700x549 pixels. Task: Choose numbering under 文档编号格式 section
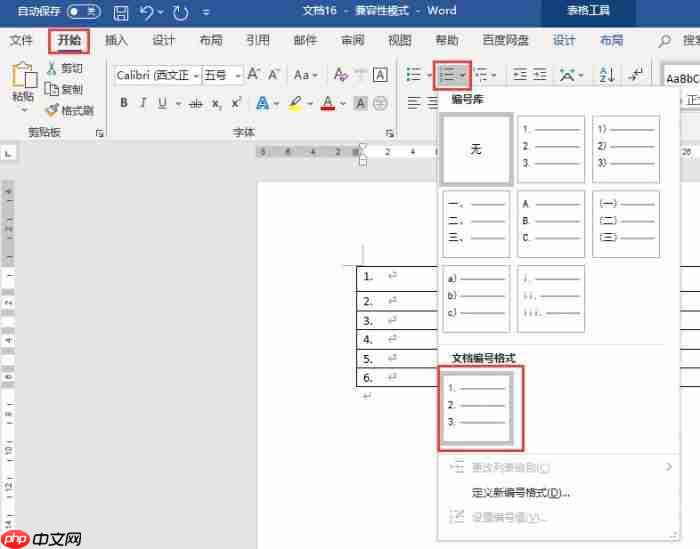477,408
